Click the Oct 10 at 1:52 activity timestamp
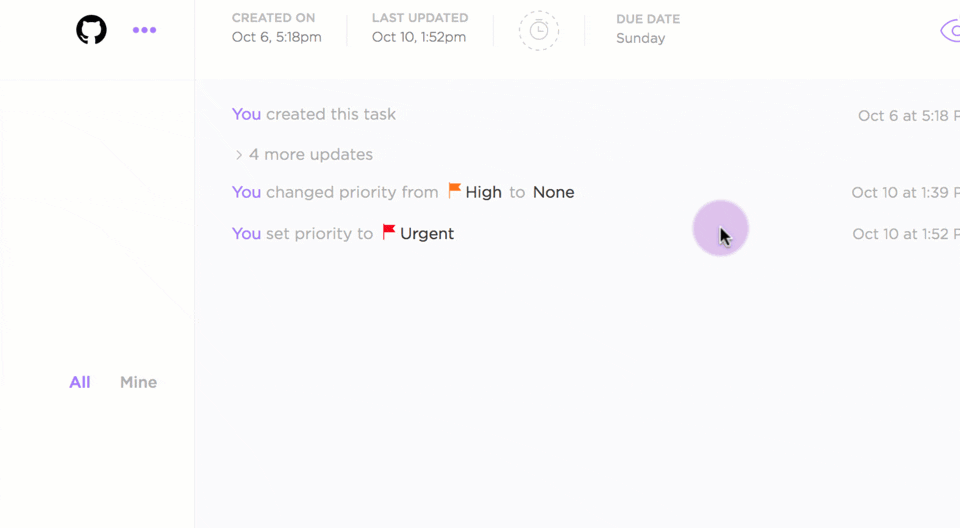 coord(904,234)
